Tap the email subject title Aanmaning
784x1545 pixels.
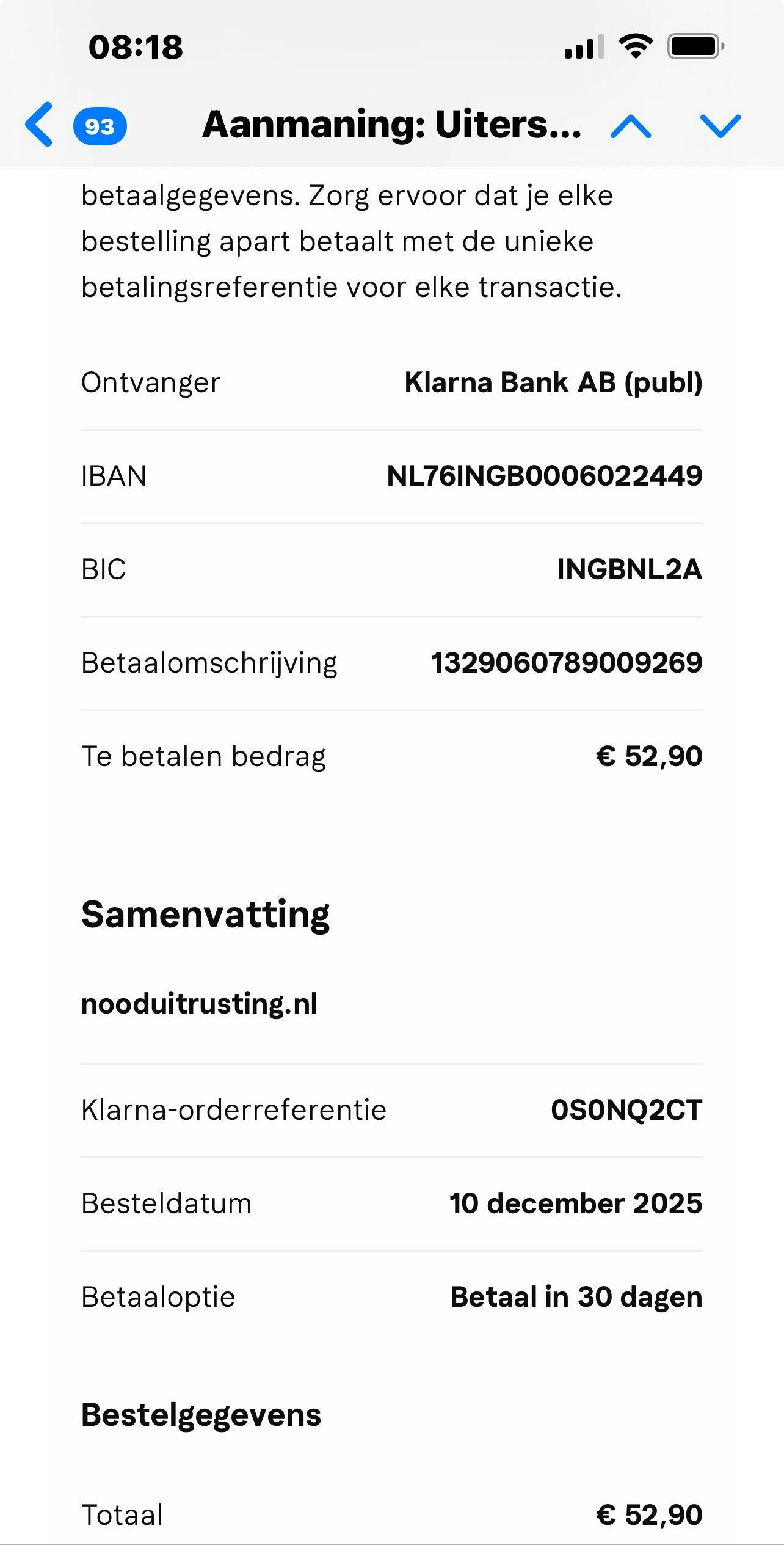(391, 125)
